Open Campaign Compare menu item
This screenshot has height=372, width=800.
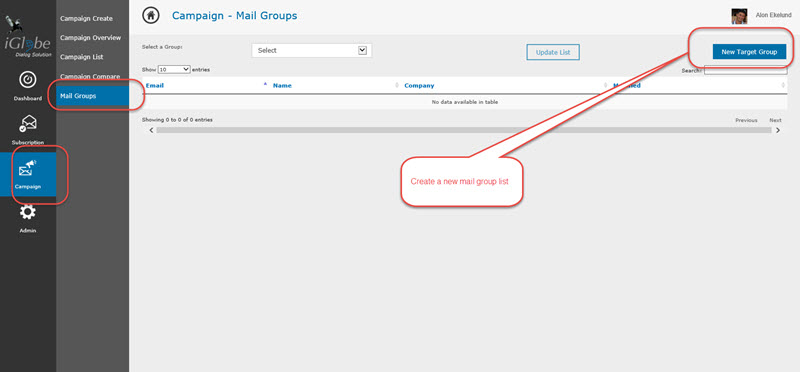[x=90, y=77]
